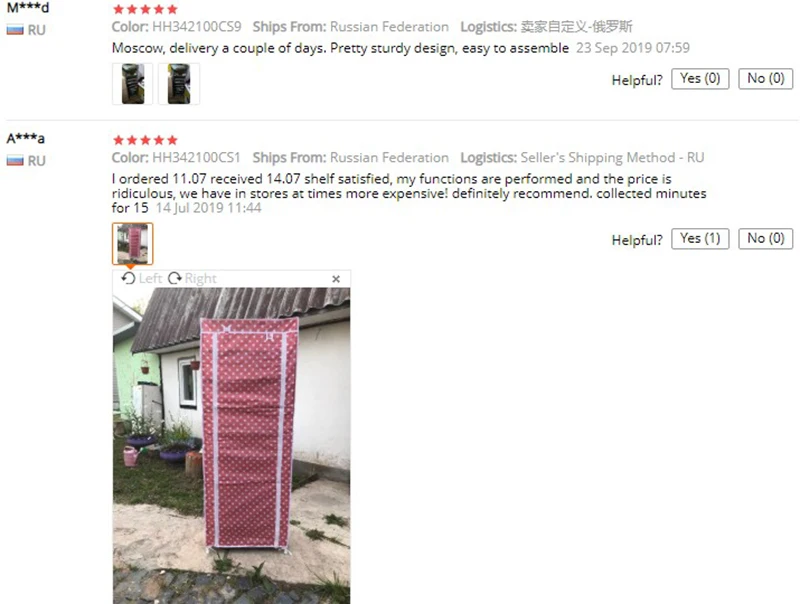
Task: Vote No (0) on A***a's review
Action: 766,239
